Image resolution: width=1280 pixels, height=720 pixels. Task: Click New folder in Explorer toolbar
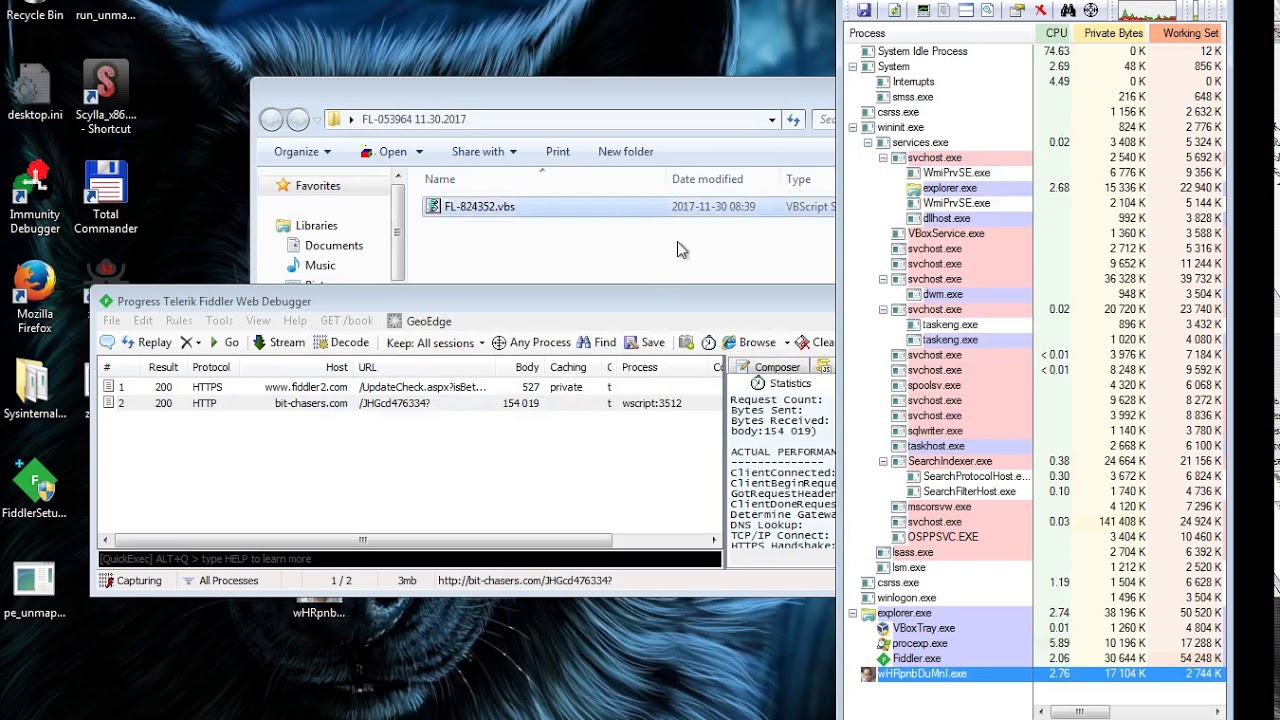pyautogui.click(x=626, y=151)
